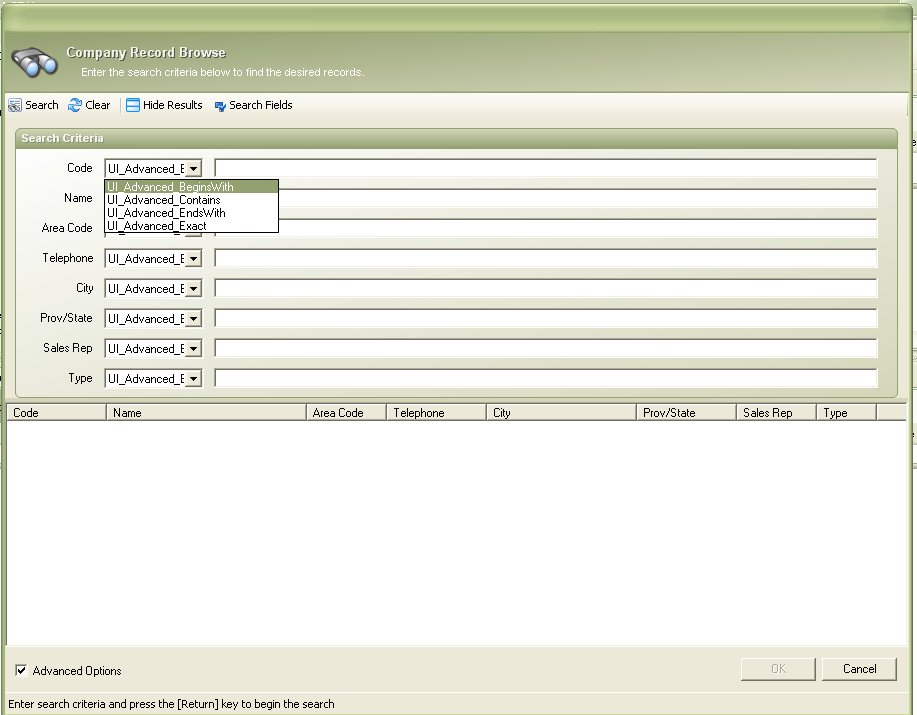Image resolution: width=917 pixels, height=715 pixels.
Task: Open the Sales Rep match-type dropdown
Action: click(x=193, y=349)
